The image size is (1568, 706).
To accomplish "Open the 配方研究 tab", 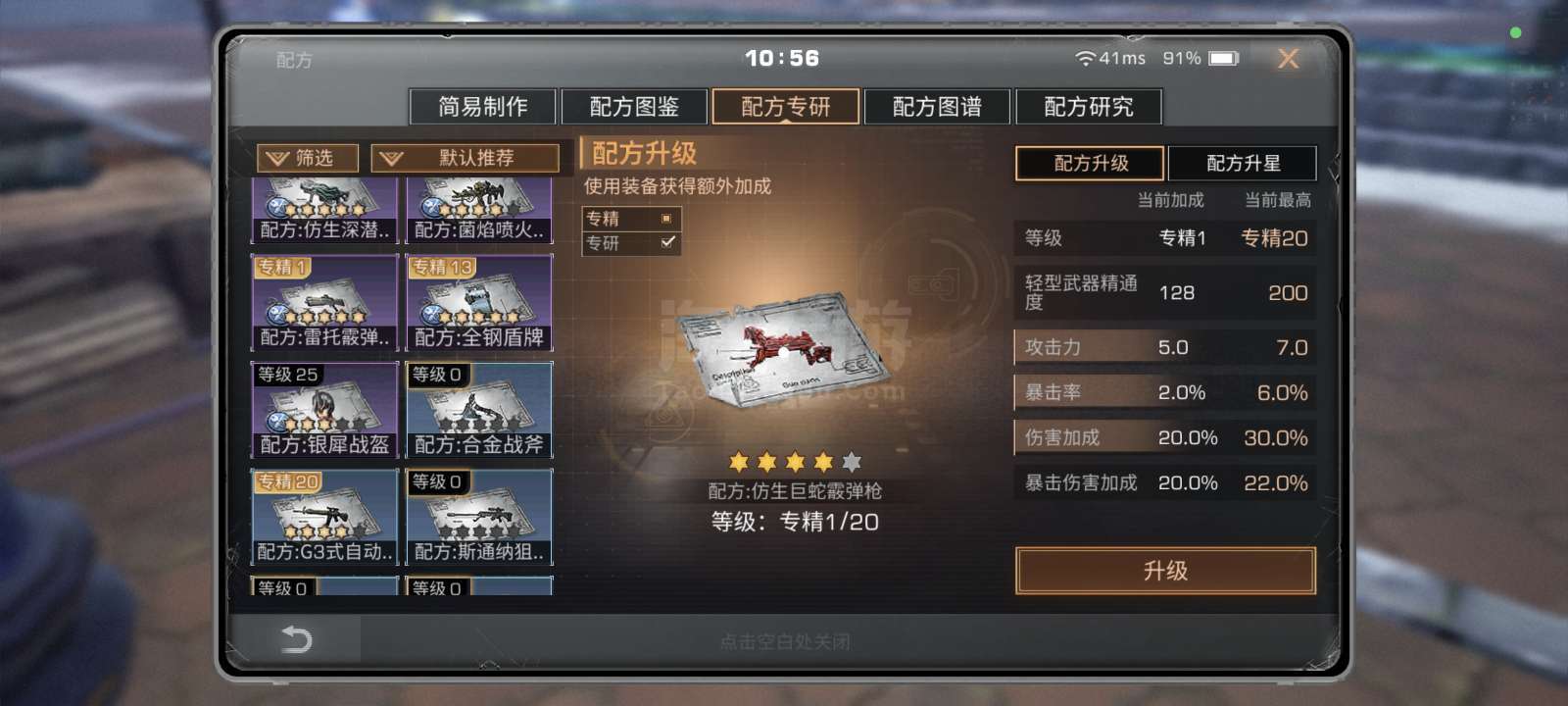I will click(1089, 106).
